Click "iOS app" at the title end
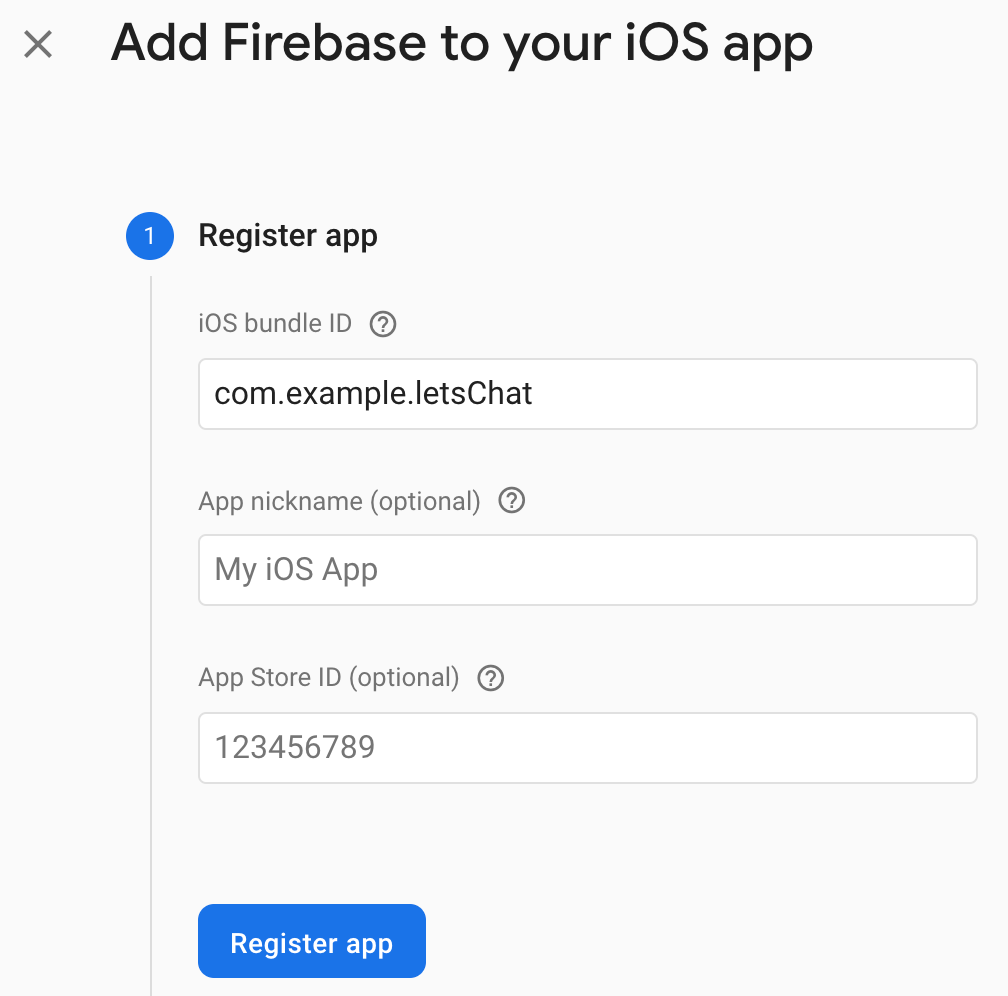The width and height of the screenshot is (1008, 996). pyautogui.click(x=718, y=45)
